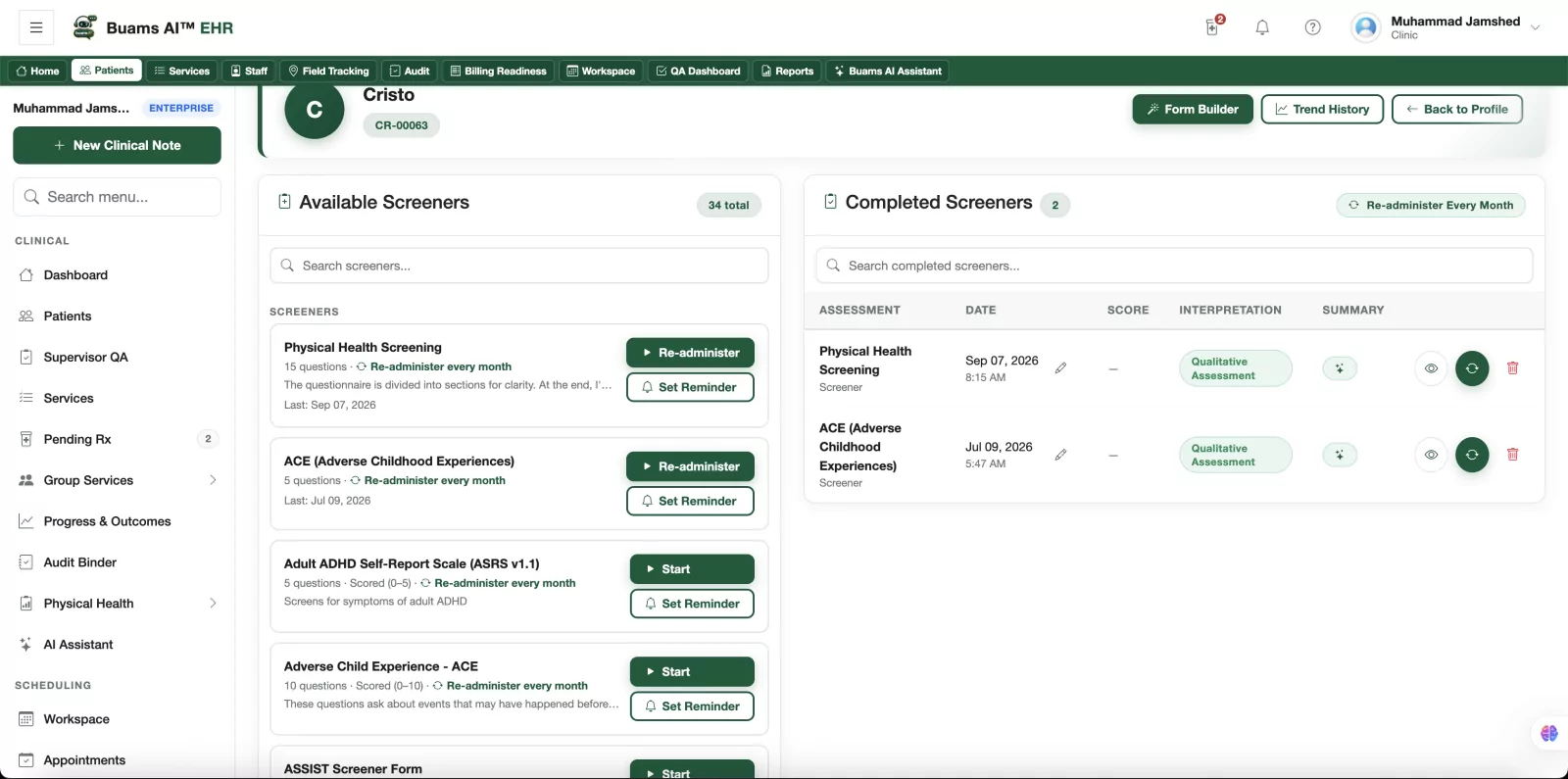This screenshot has width=1568, height=779.
Task: Go Back to Profile
Action: [1457, 109]
